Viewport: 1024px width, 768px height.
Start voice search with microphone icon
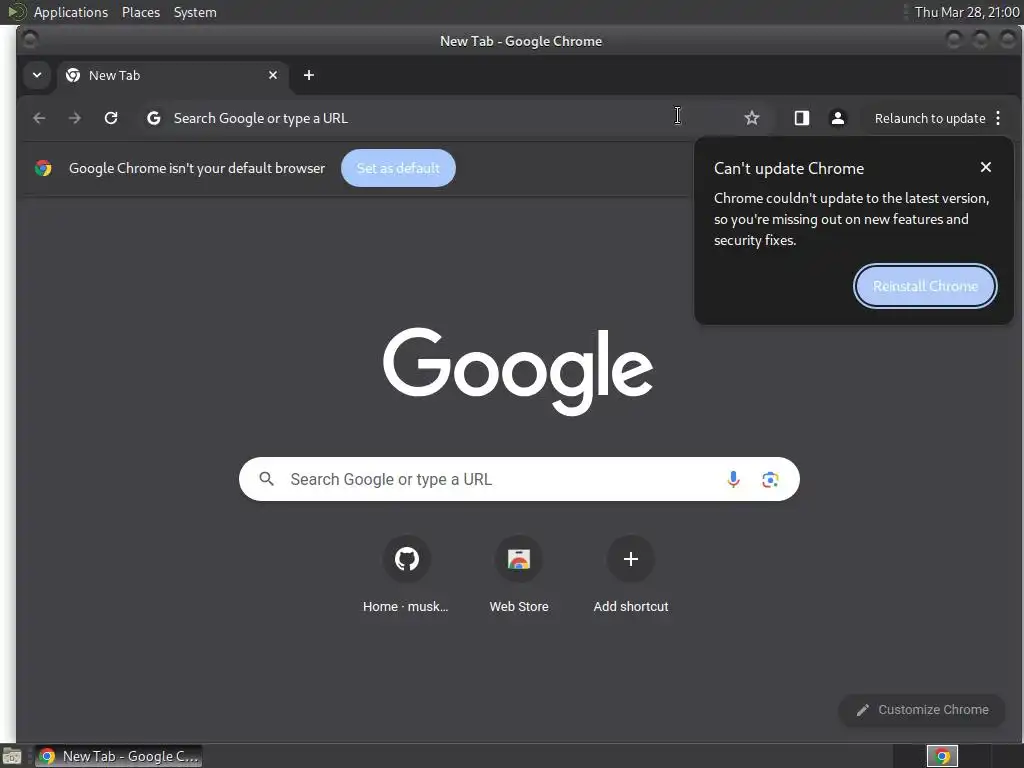click(733, 479)
